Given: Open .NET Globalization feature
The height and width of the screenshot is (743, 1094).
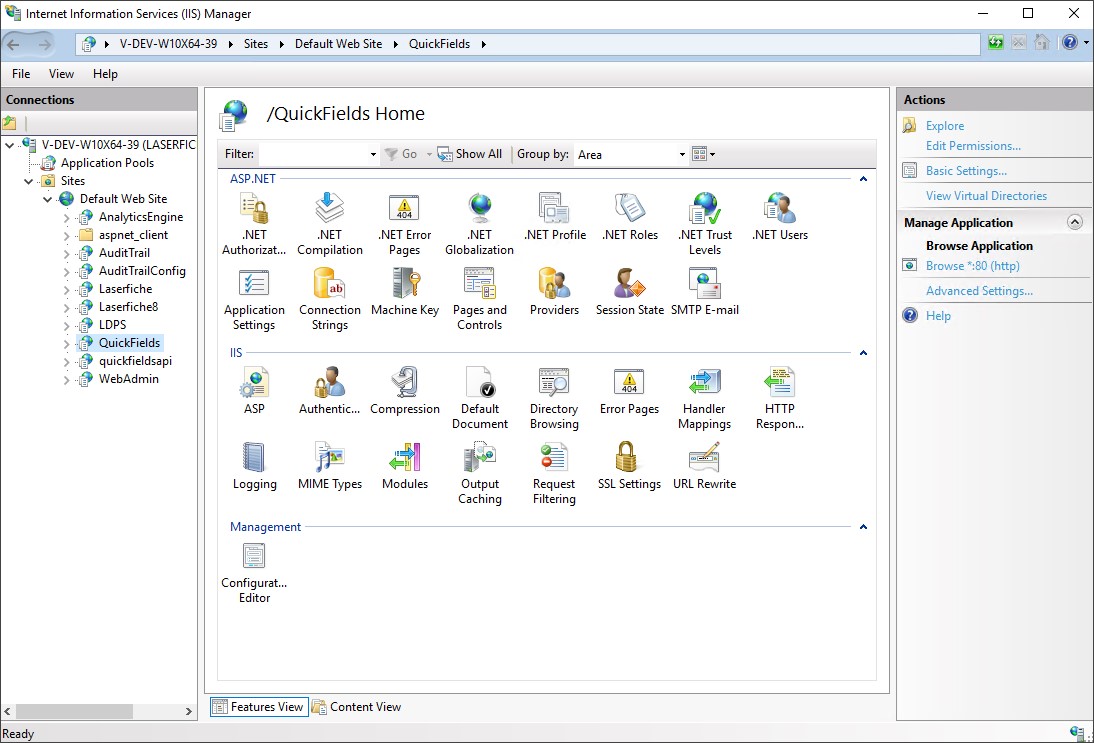Looking at the screenshot, I should tap(479, 224).
